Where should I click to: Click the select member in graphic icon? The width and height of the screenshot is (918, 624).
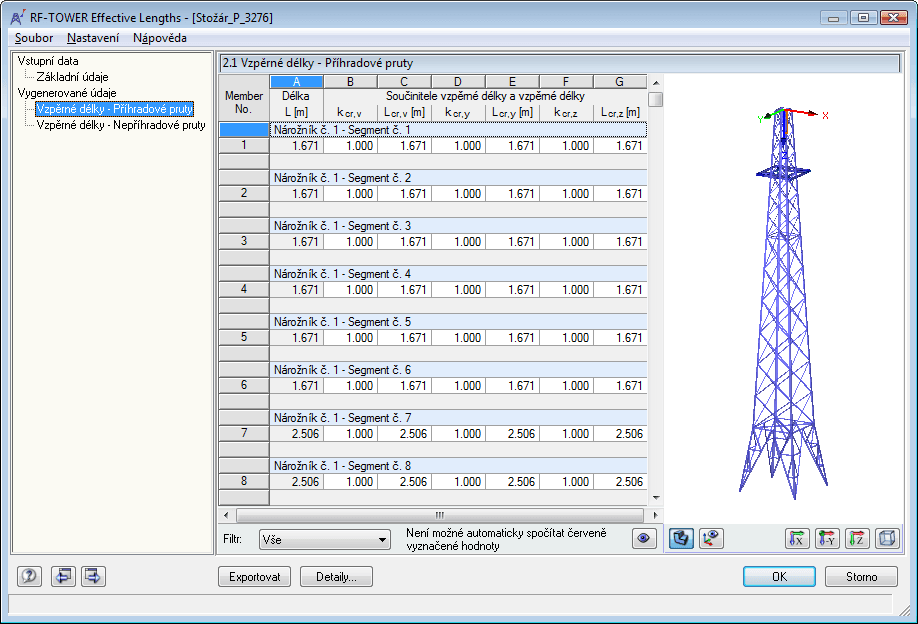pyautogui.click(x=711, y=539)
